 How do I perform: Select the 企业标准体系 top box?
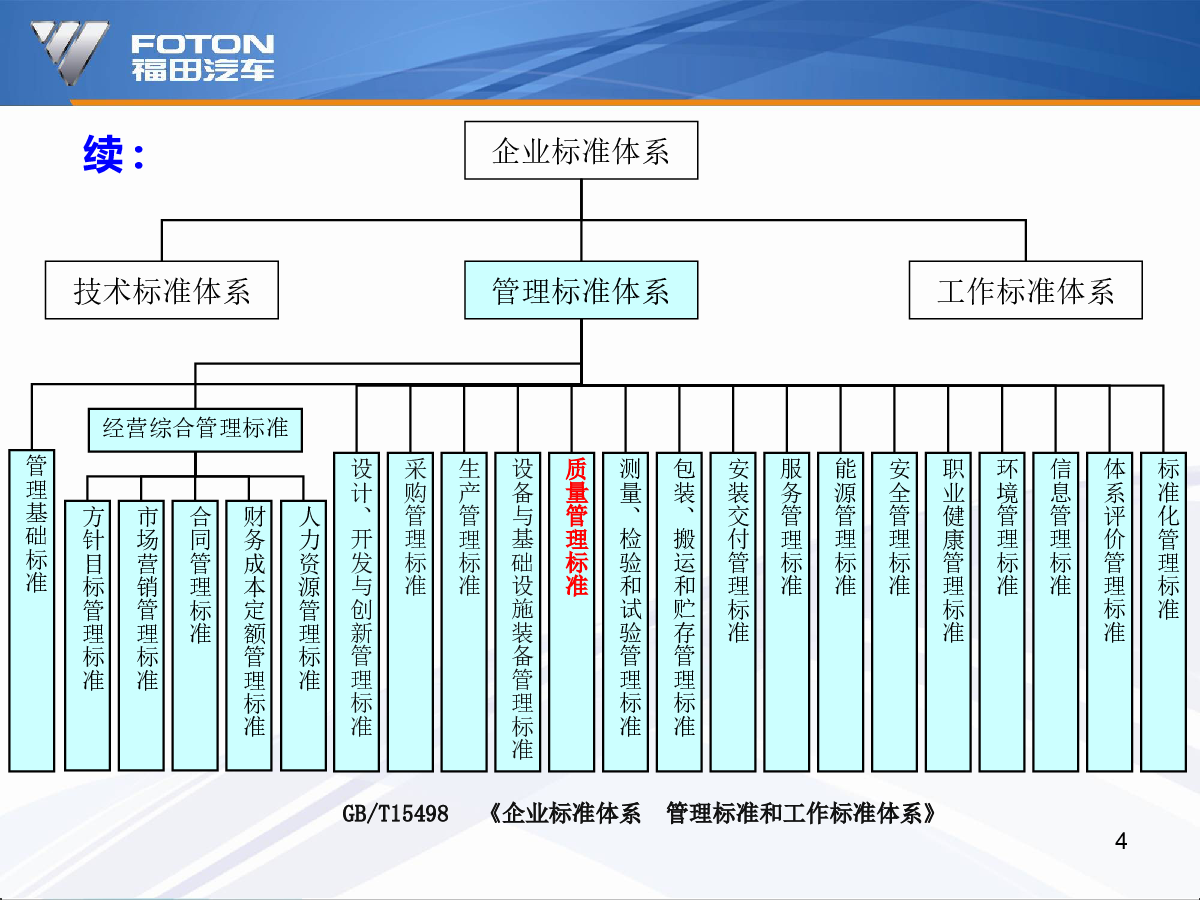pos(581,151)
